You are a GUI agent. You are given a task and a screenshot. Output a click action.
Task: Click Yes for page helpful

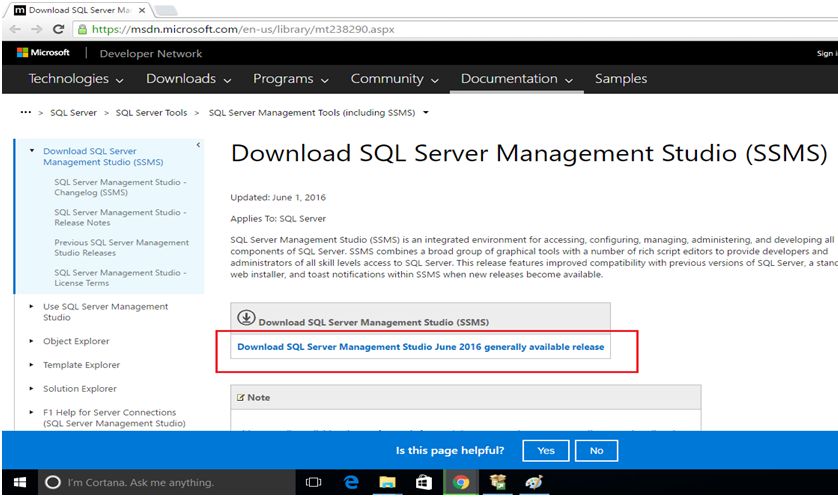(546, 450)
